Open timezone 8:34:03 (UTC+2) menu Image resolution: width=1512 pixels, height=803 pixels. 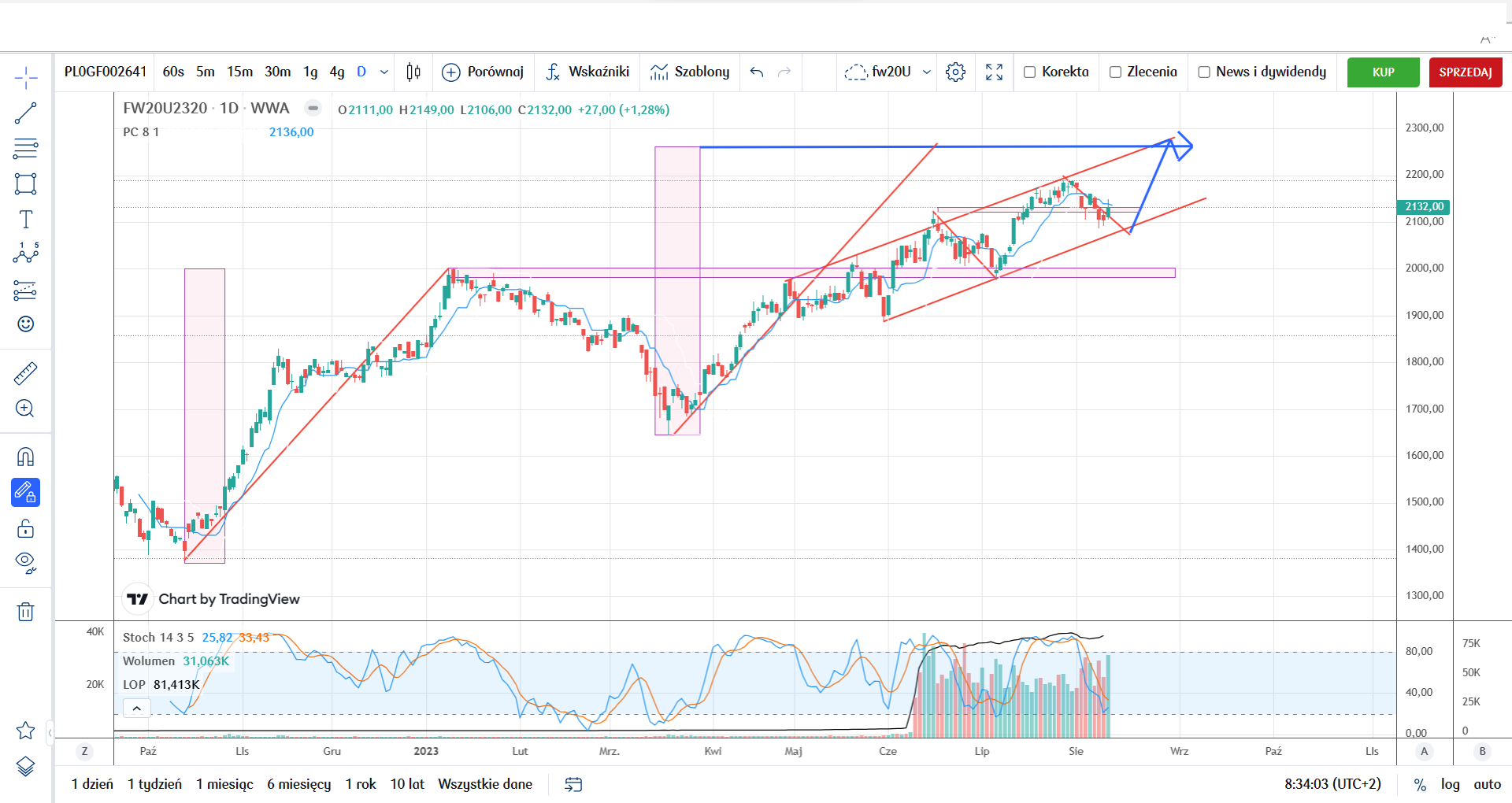(x=1333, y=784)
